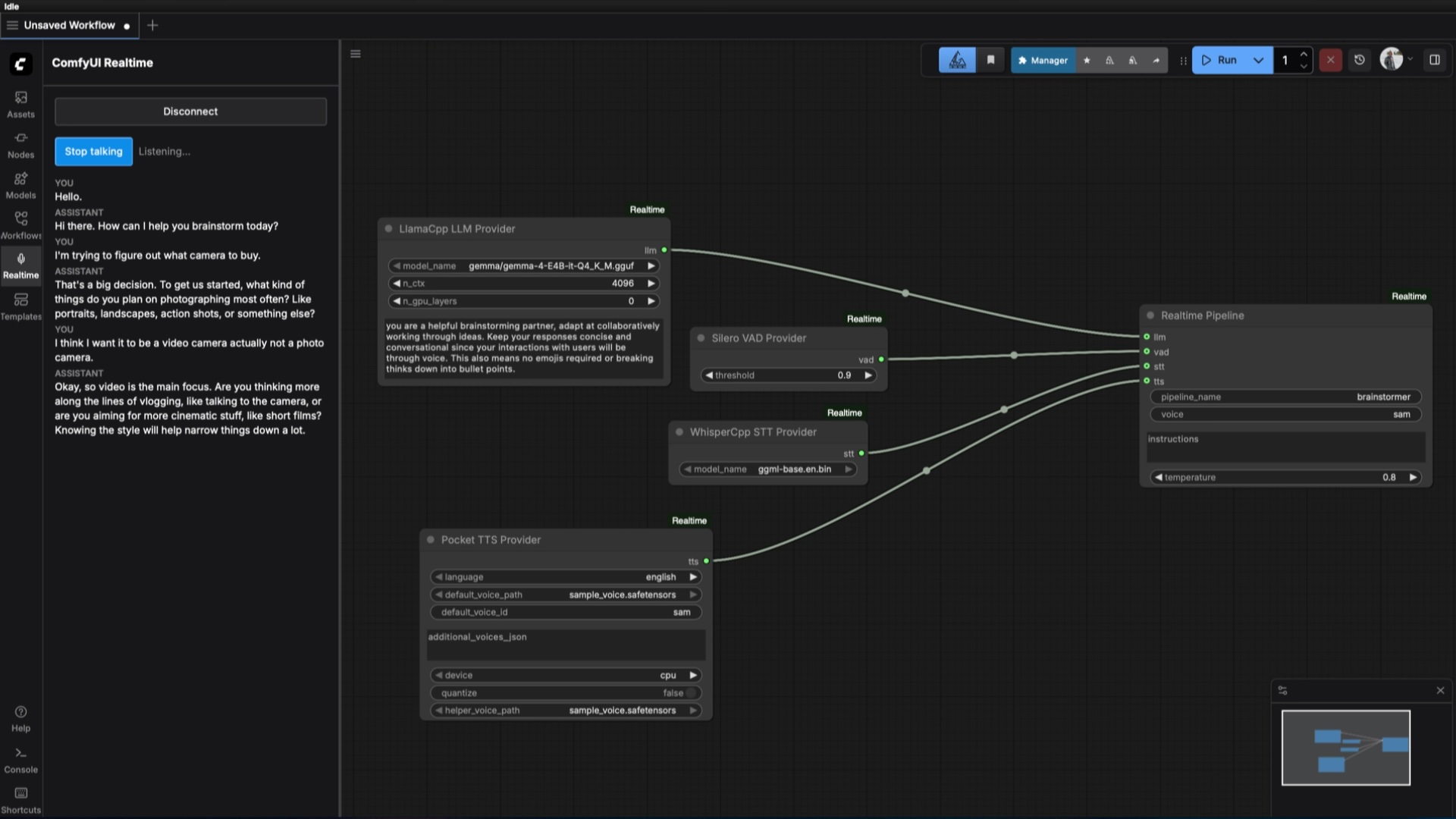Screen dimensions: 1456x819
Task: Open the Manager button
Action: click(1043, 60)
